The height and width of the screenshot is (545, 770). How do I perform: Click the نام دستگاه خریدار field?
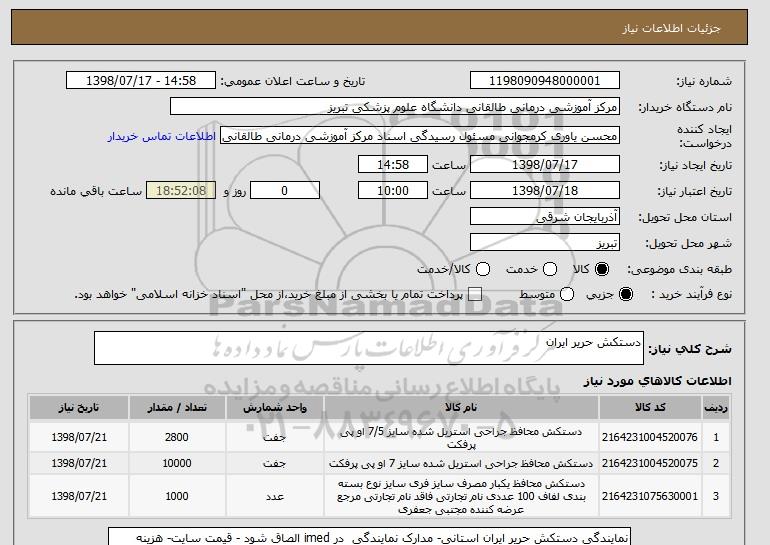[395, 107]
